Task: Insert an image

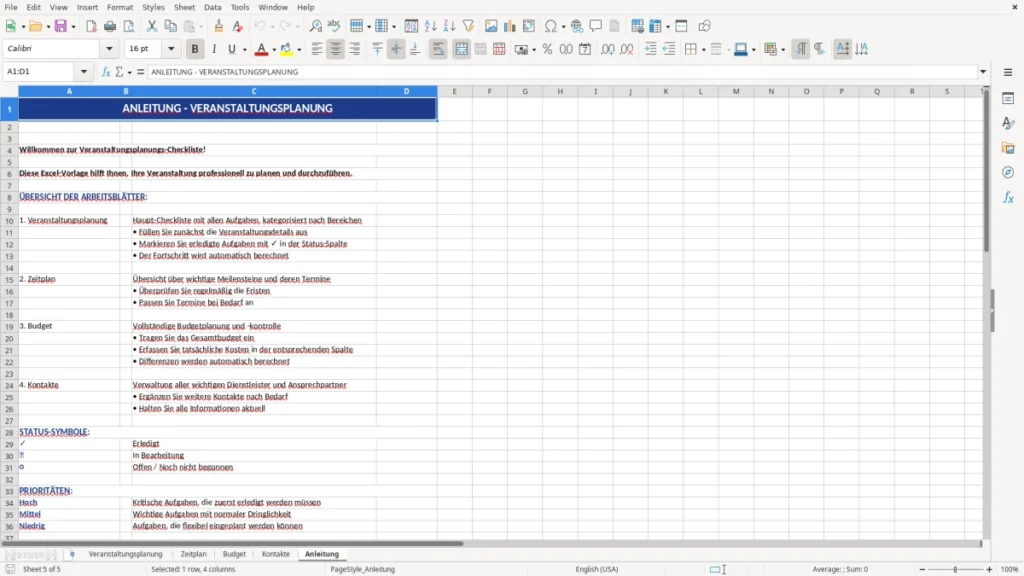Action: [x=491, y=26]
